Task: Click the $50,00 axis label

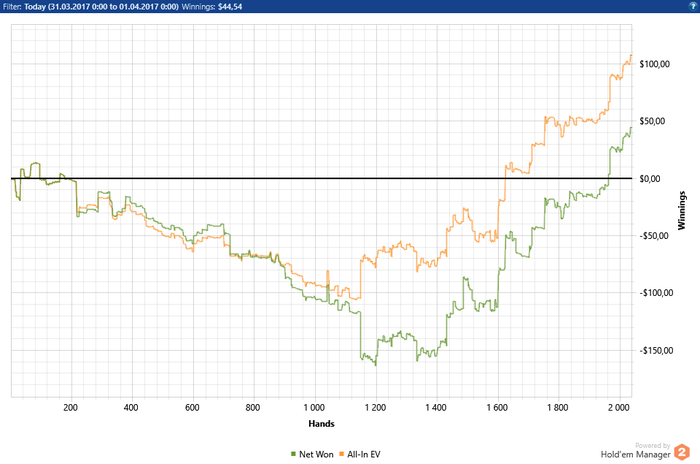Action: click(x=652, y=121)
